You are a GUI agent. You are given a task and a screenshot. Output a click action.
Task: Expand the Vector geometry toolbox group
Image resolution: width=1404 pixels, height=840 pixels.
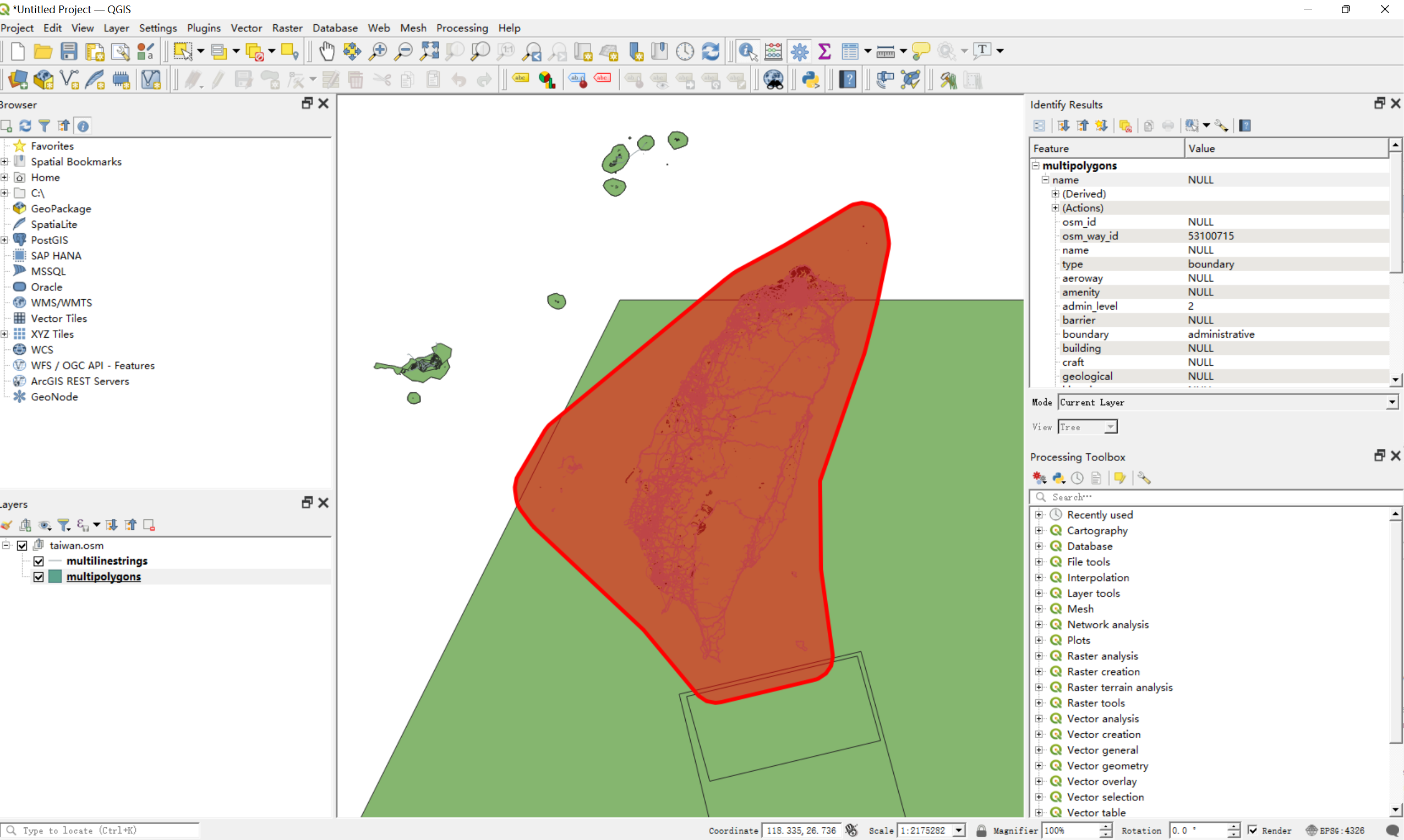click(1039, 765)
